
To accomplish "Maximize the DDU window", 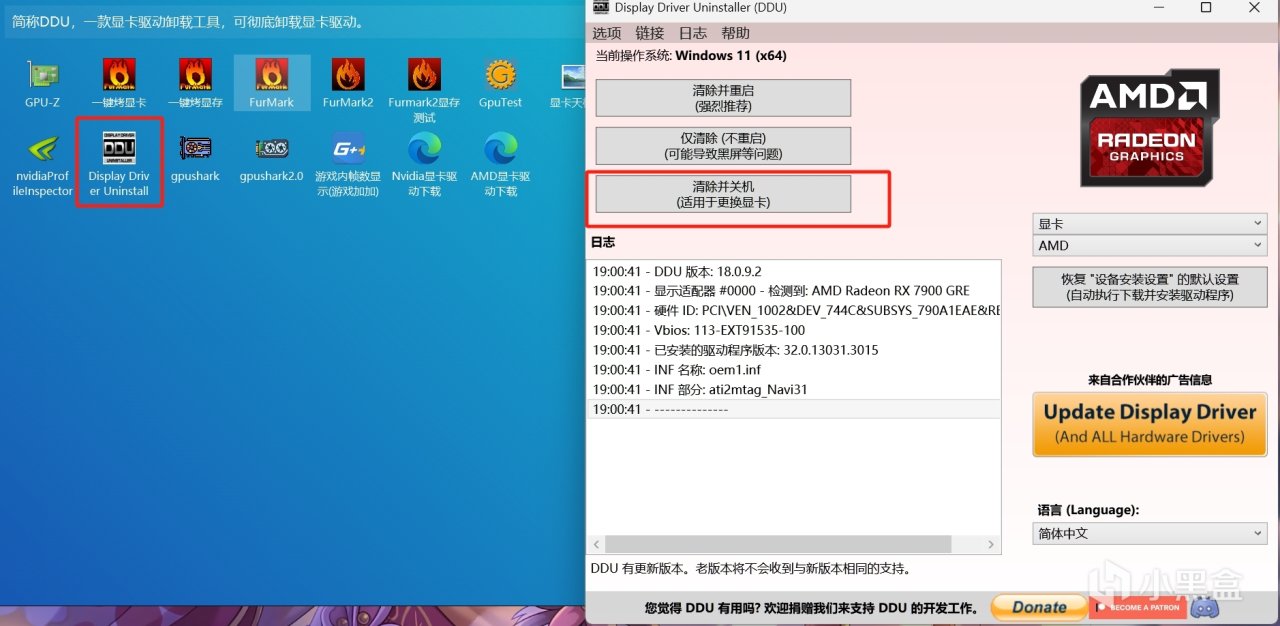I will tap(1206, 8).
